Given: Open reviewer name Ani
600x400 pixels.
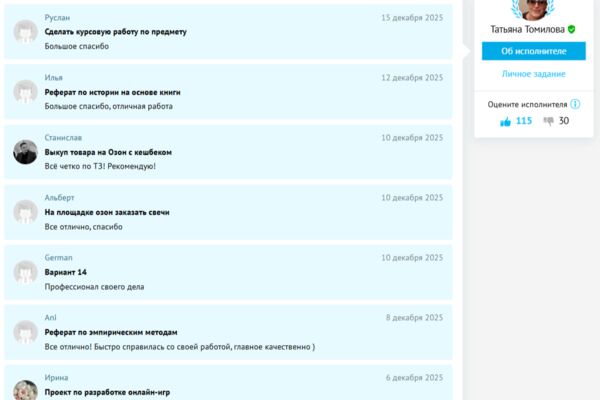Looking at the screenshot, I should 51,318.
